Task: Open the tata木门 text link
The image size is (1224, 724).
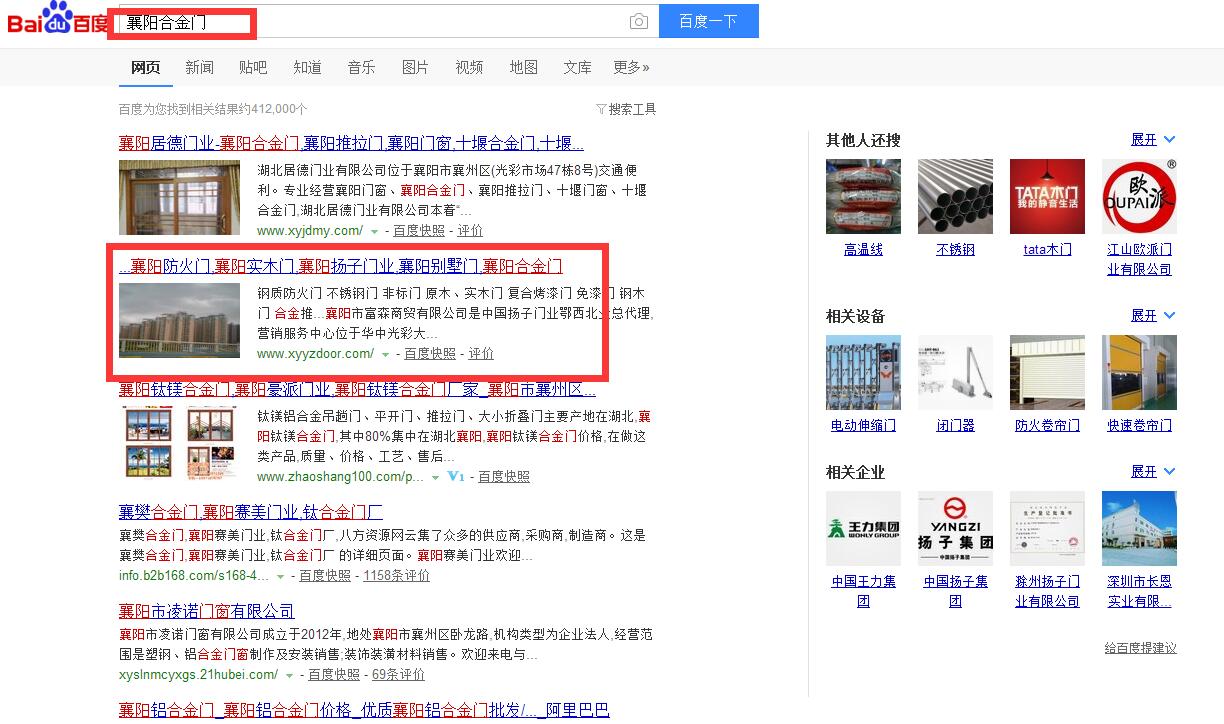Action: 1047,250
